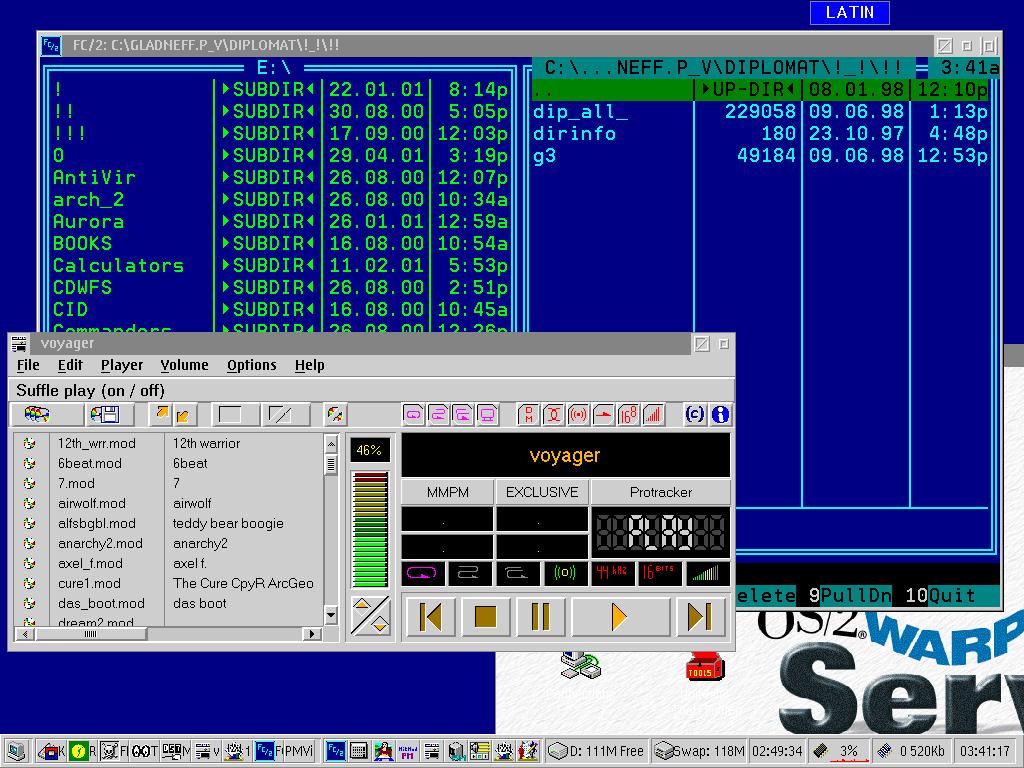Select the AntiVir folder in FC/2 left panel
This screenshot has height=768, width=1024.
[94, 177]
